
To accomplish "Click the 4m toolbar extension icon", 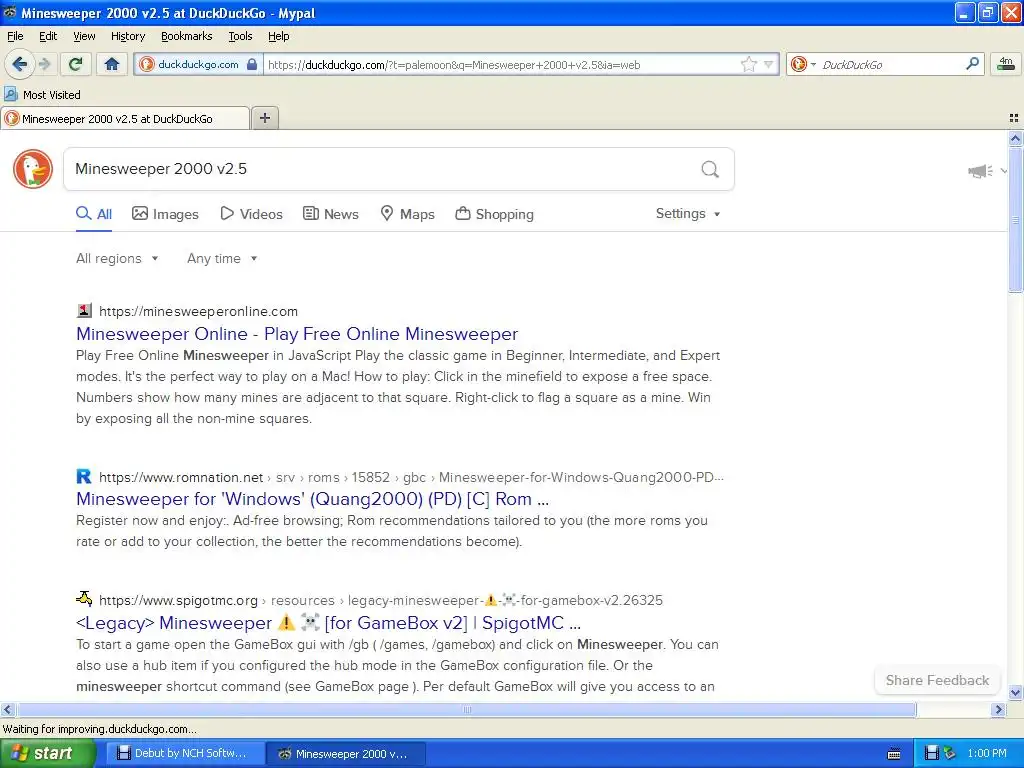I will [x=1006, y=63].
